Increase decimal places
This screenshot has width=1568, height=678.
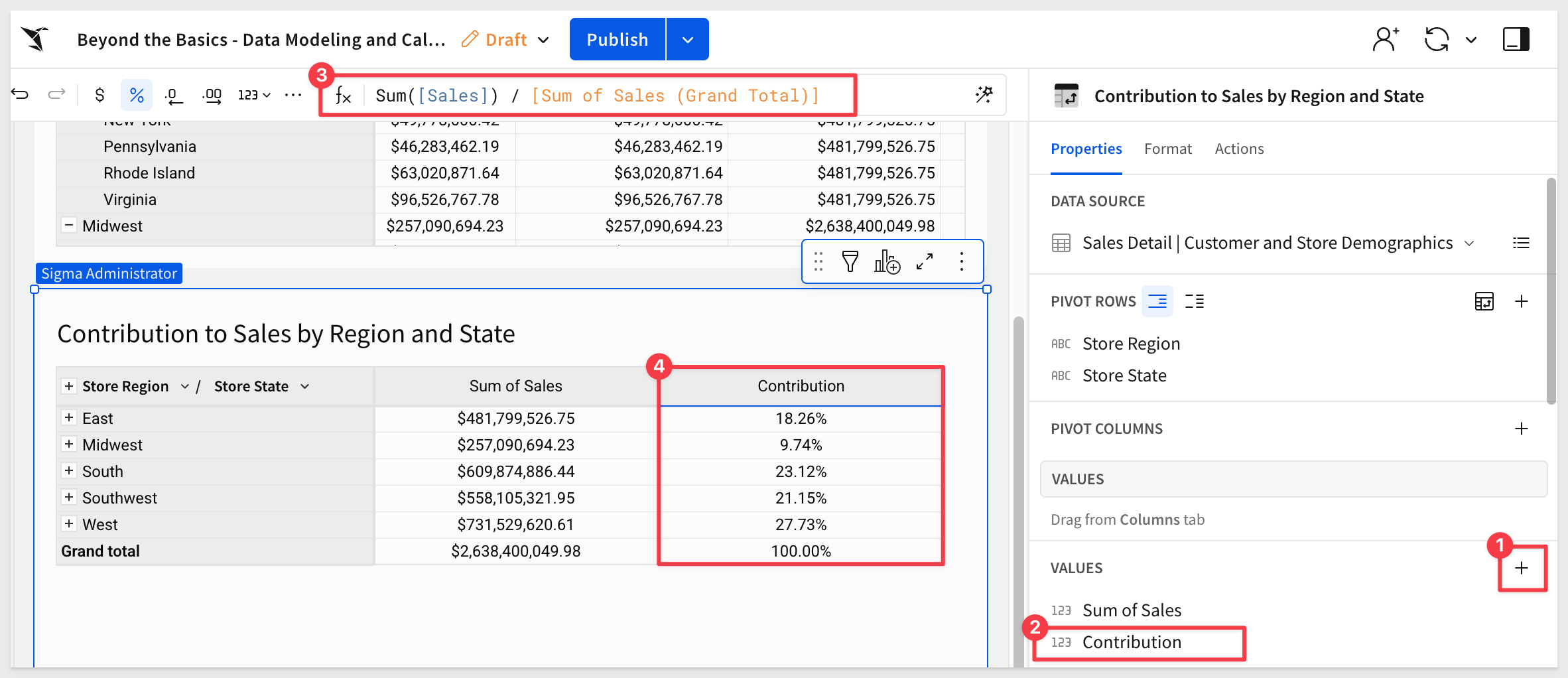[x=212, y=96]
